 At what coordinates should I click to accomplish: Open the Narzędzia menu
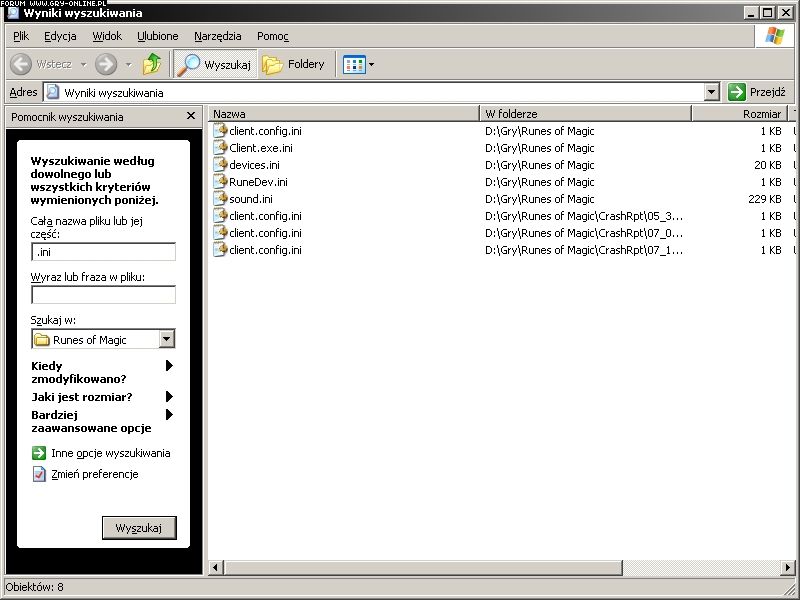[218, 36]
